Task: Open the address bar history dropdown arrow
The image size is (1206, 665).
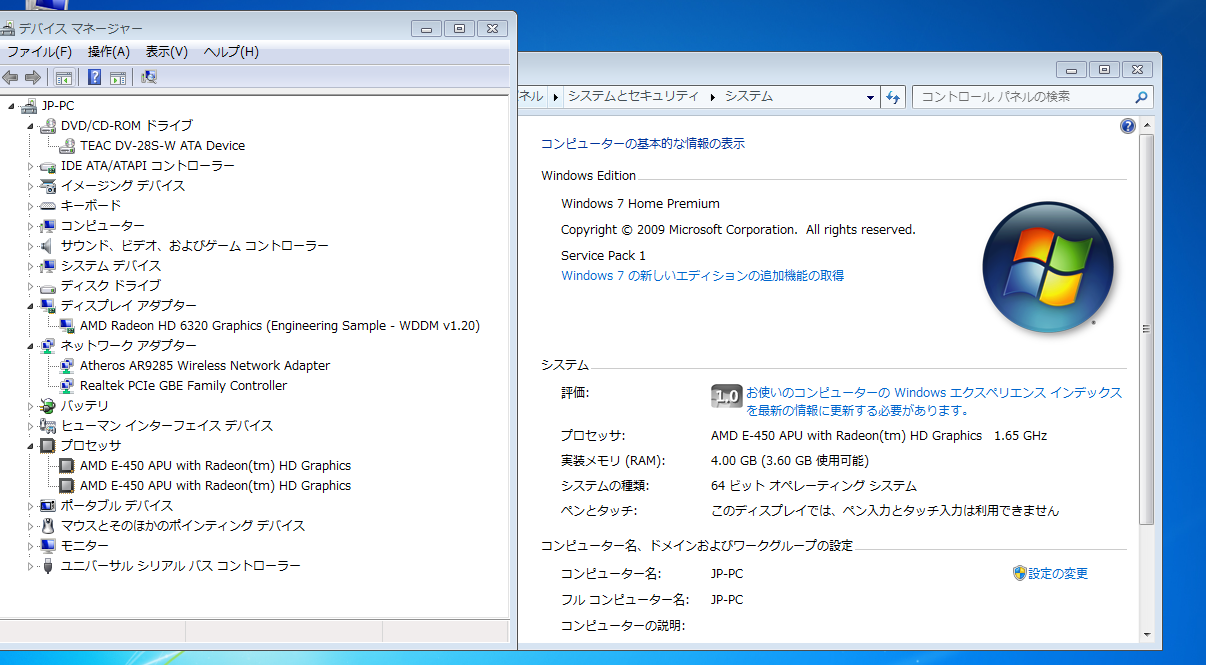Action: tap(871, 97)
